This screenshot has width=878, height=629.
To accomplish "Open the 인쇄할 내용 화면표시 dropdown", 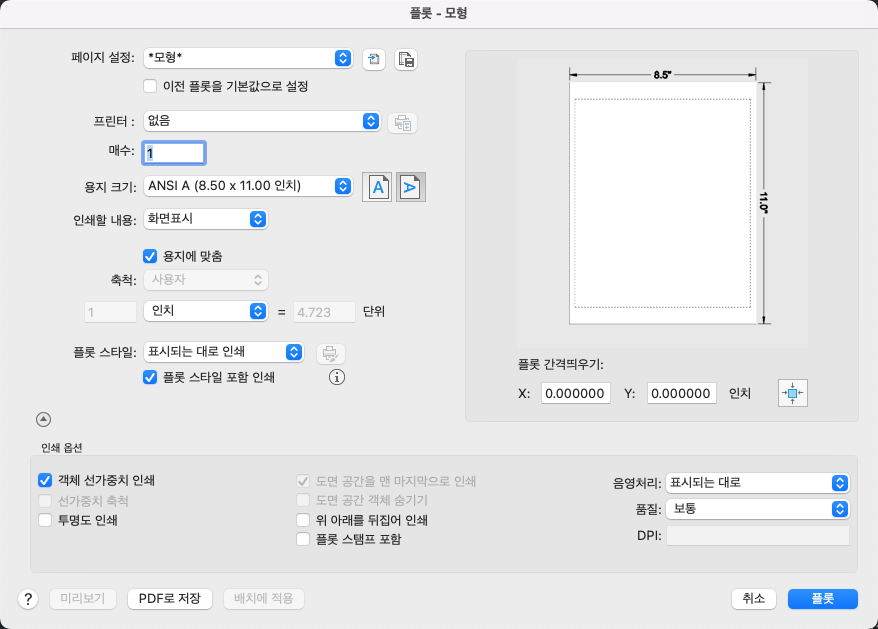I will tap(206, 219).
